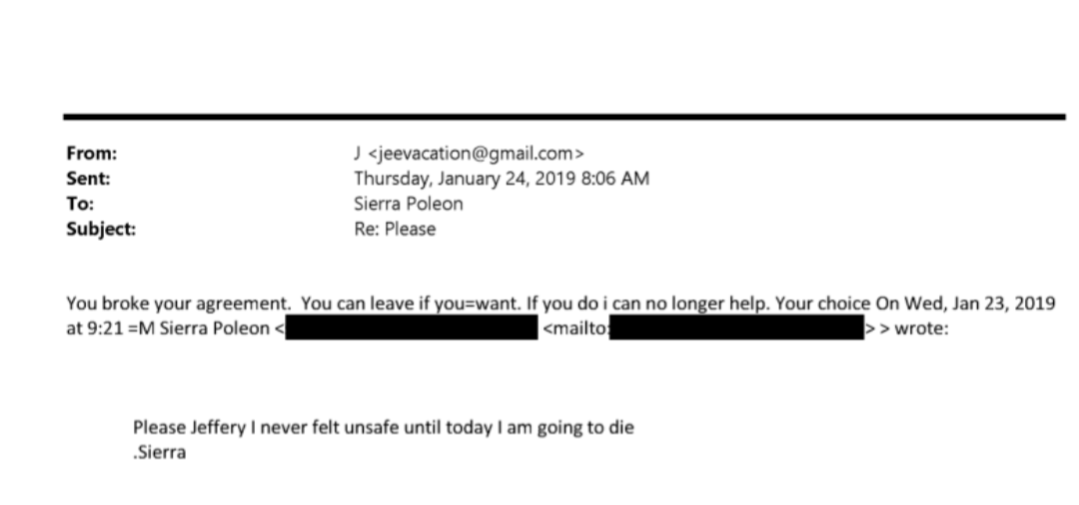
Task: Click the "From:" header label
Action: pos(91,154)
